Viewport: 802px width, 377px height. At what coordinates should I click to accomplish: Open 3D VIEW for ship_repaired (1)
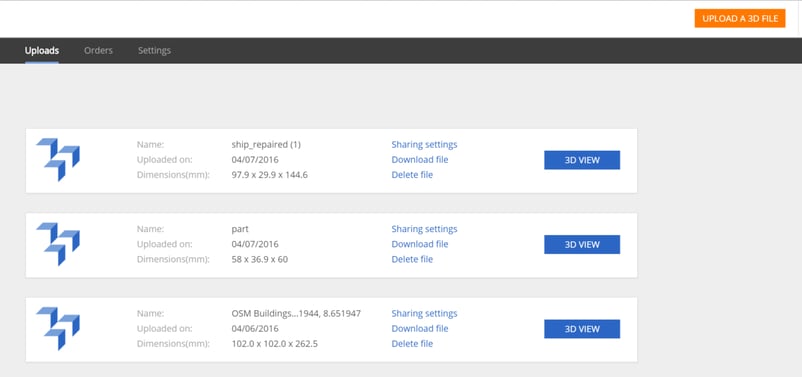click(582, 160)
